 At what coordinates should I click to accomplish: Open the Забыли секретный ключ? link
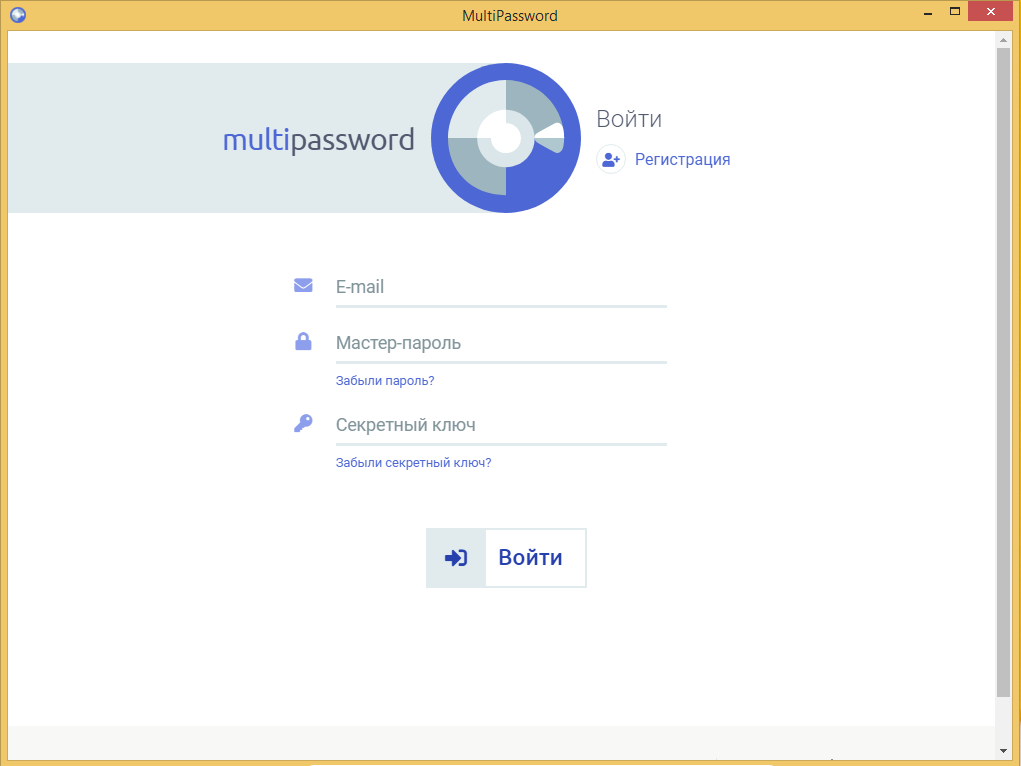pos(413,462)
